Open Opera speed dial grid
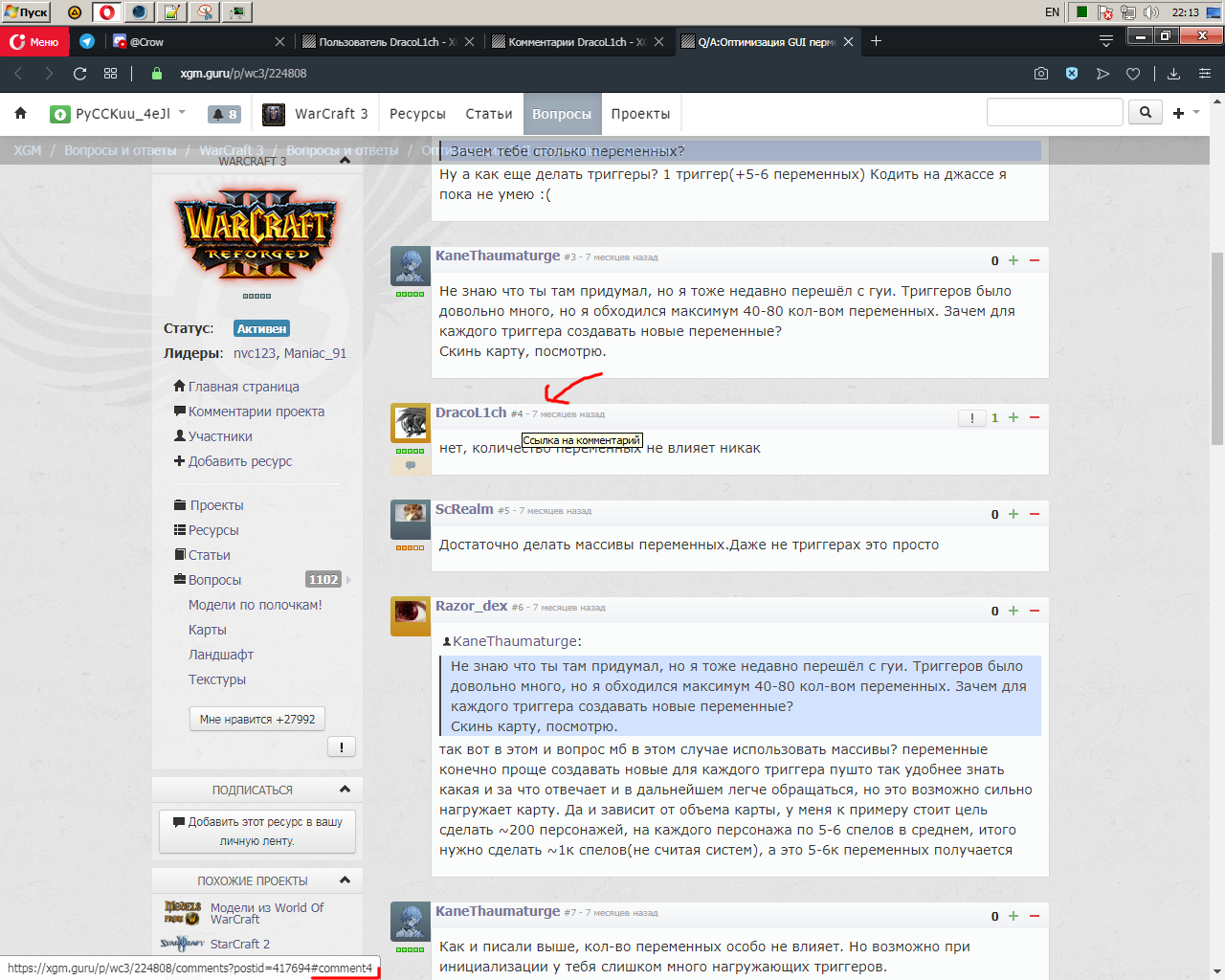This screenshot has width=1225, height=980. pos(111,74)
